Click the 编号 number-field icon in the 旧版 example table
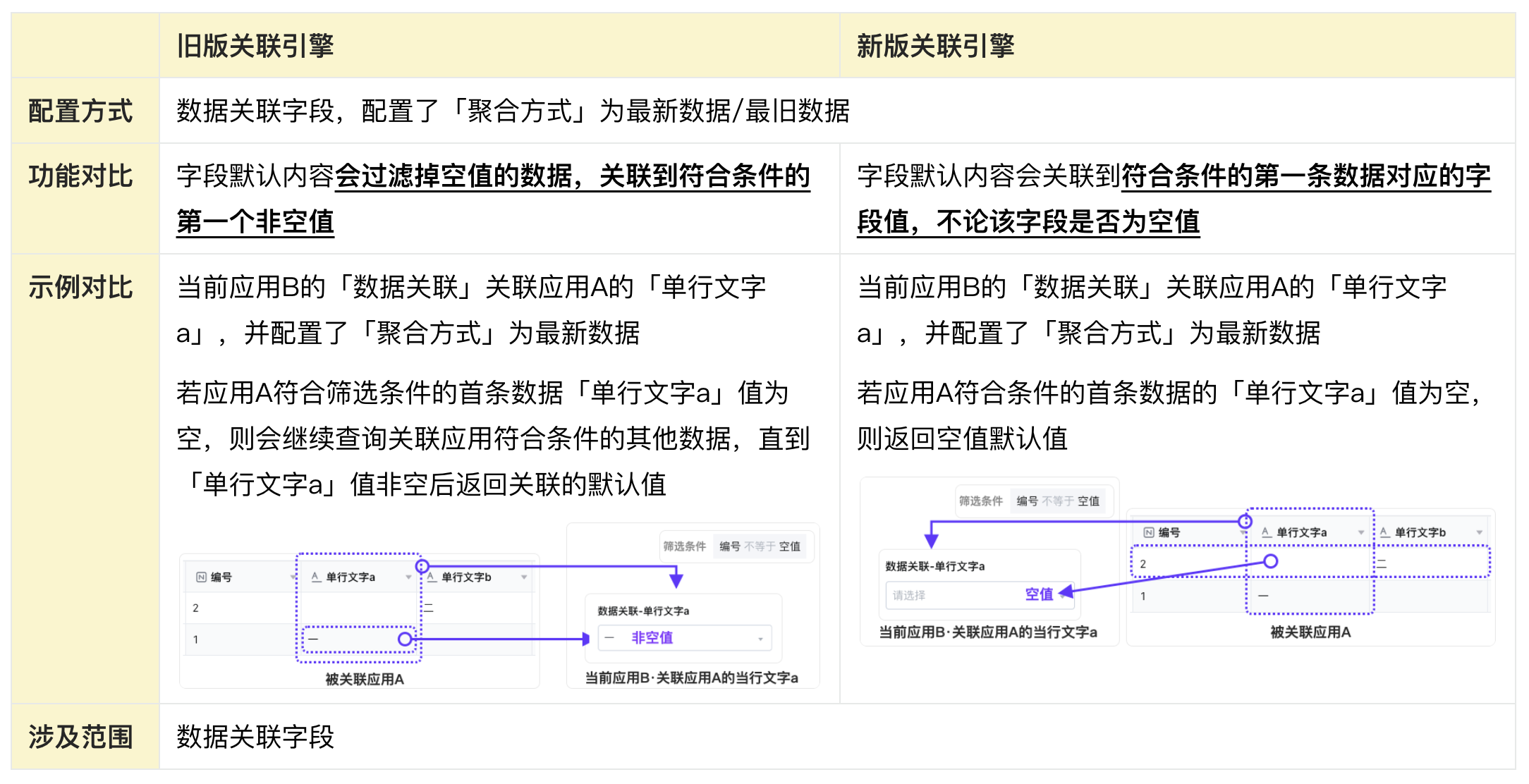The height and width of the screenshot is (784, 1529). tap(201, 577)
